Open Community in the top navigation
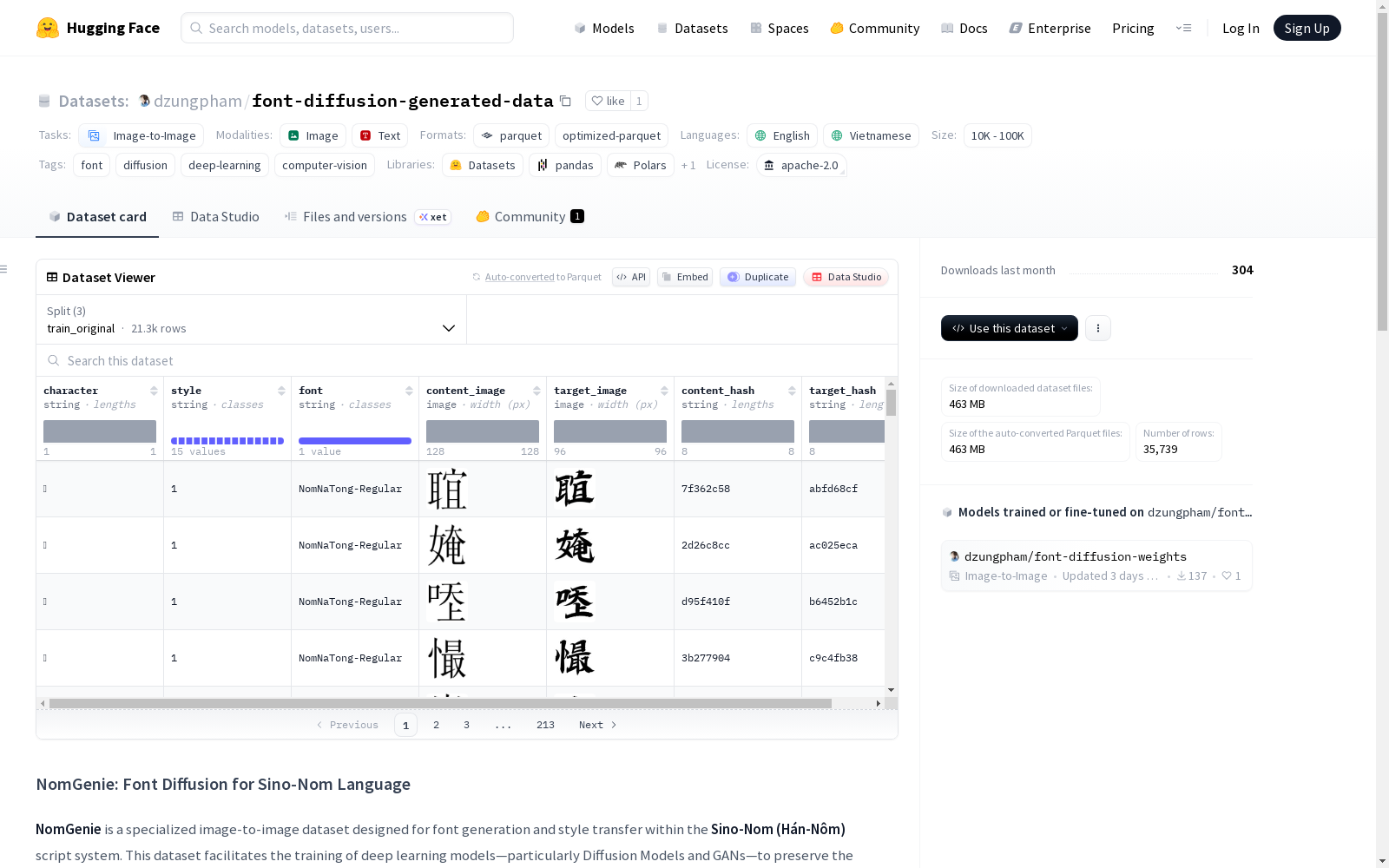This screenshot has width=1389, height=868. [875, 28]
